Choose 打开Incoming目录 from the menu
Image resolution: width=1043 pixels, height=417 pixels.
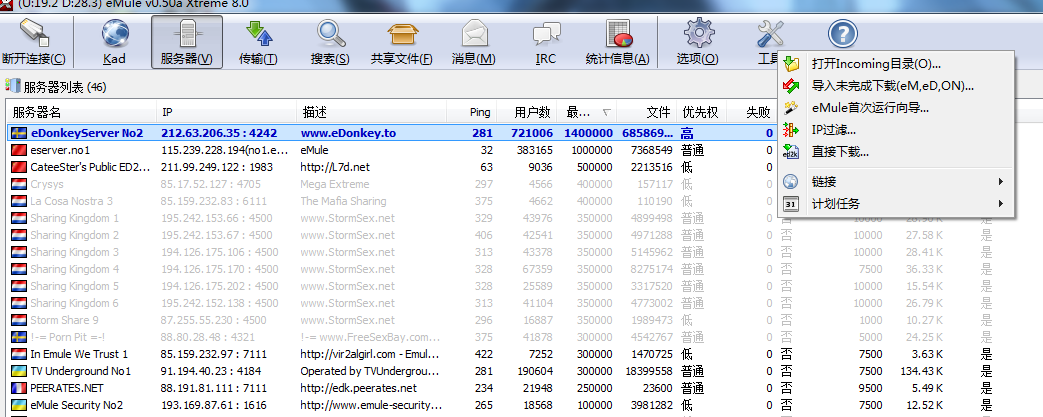coord(895,64)
